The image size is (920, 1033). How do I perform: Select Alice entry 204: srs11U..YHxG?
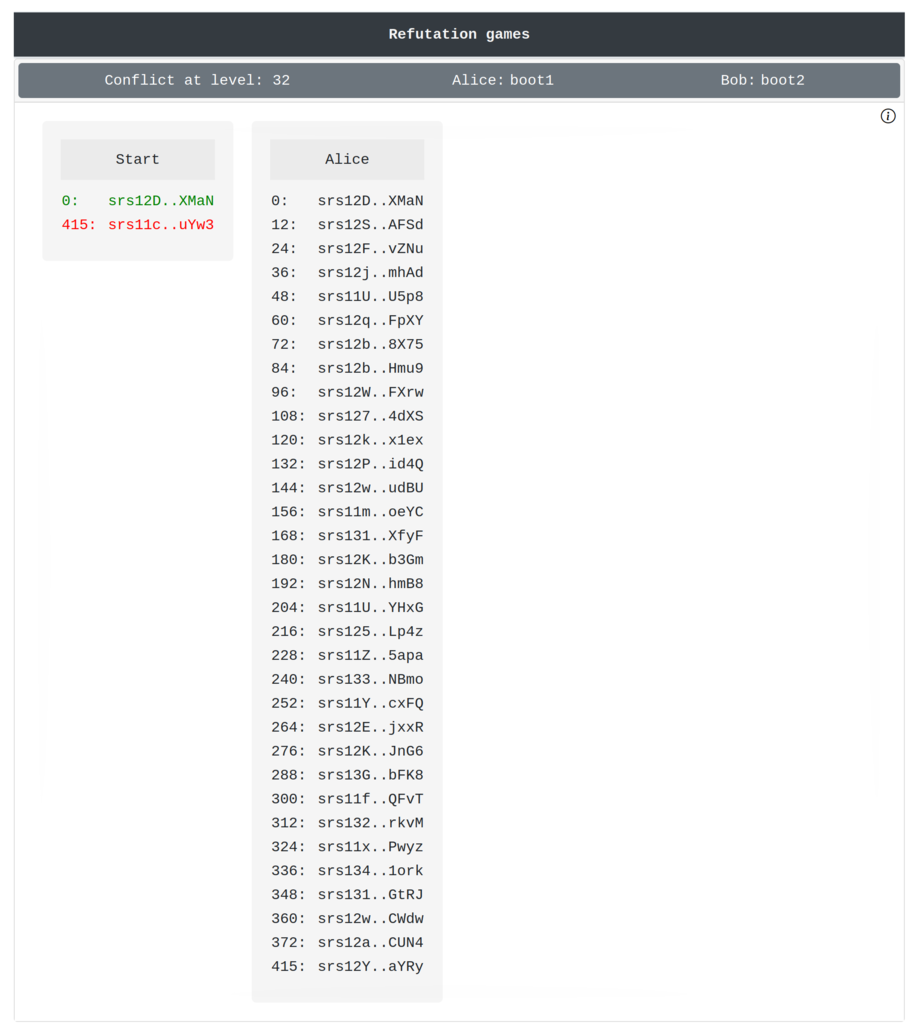tap(347, 608)
